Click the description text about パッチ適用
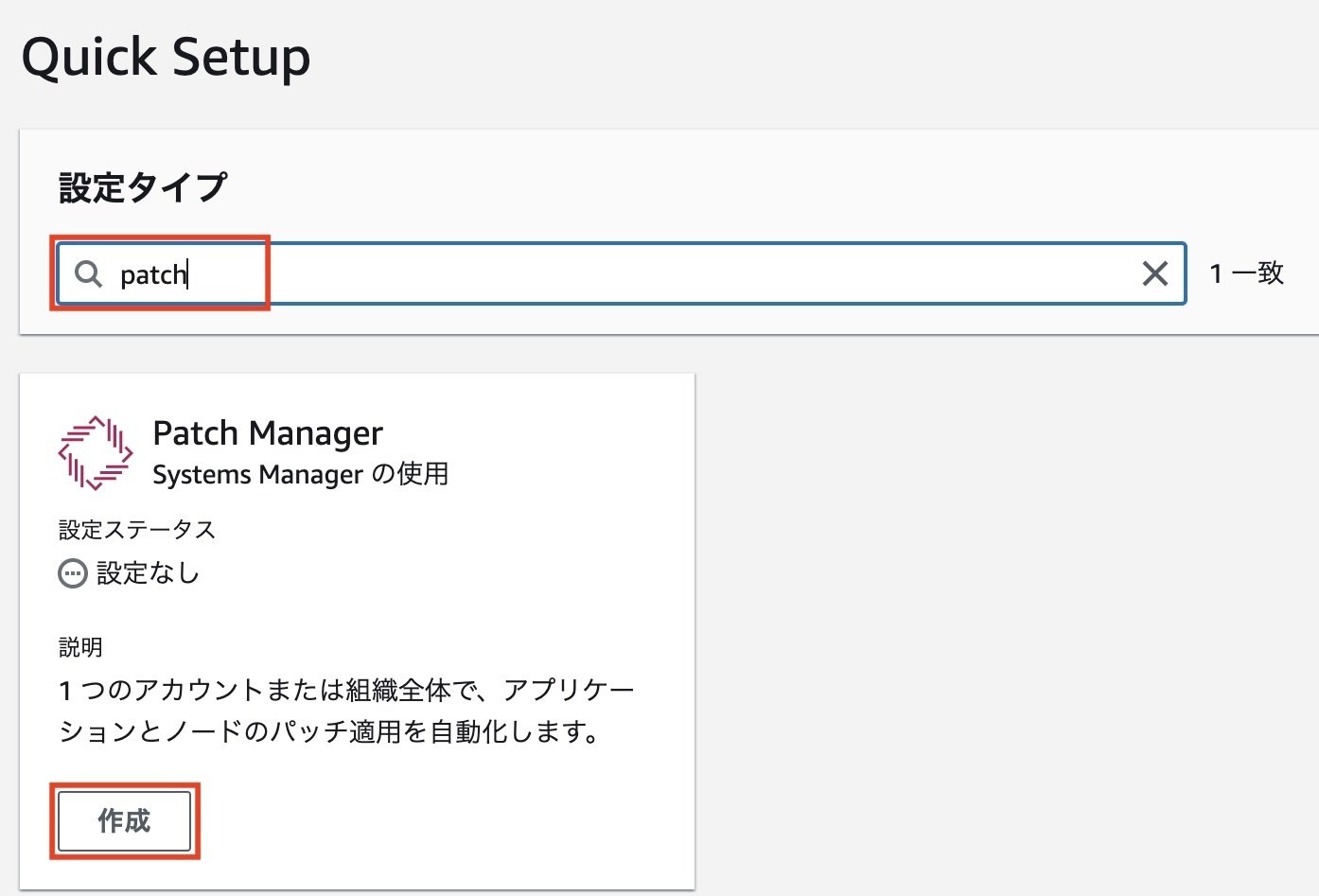Image resolution: width=1319 pixels, height=896 pixels. tap(346, 711)
